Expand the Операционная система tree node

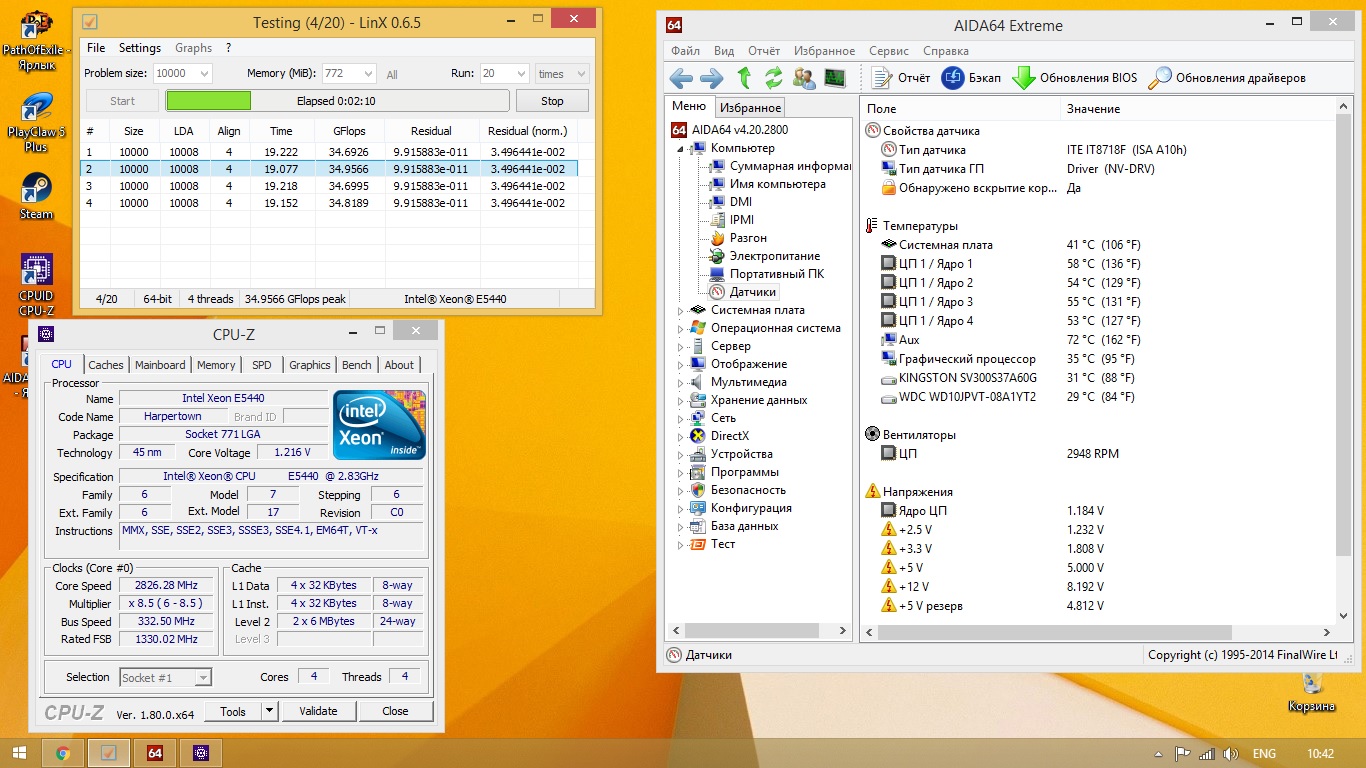coord(681,328)
